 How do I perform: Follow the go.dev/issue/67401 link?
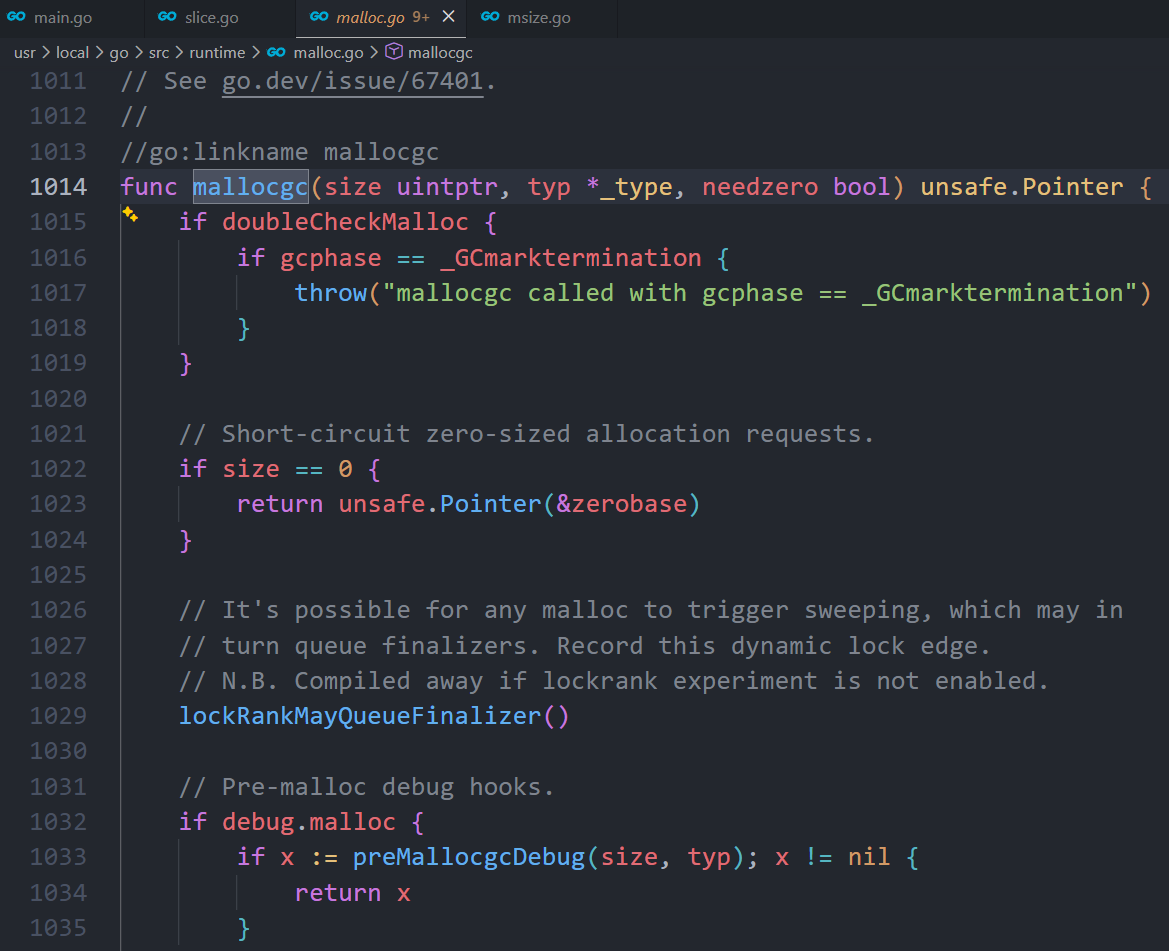click(353, 80)
